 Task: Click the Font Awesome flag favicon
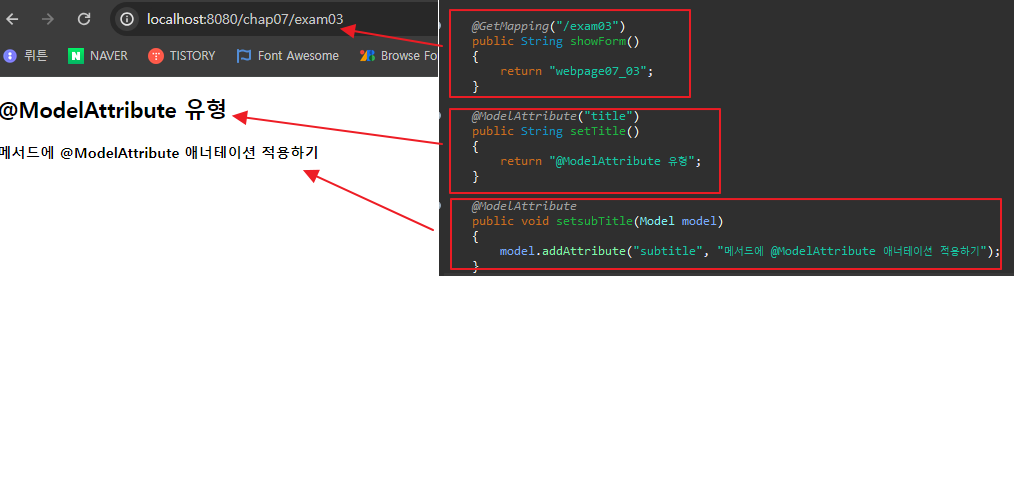point(244,56)
